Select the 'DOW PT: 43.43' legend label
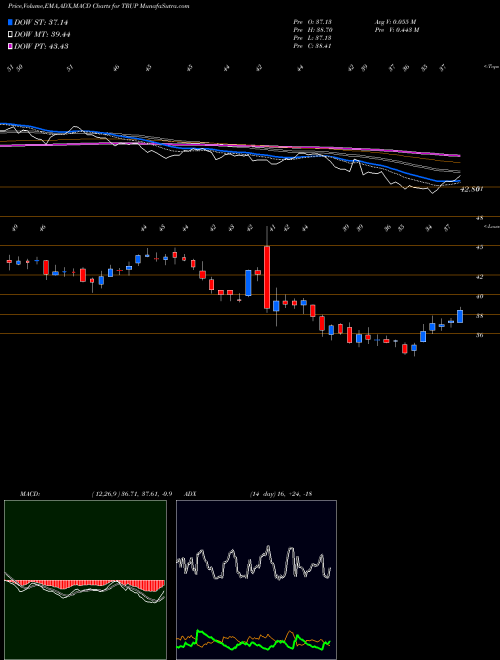The width and height of the screenshot is (500, 660). 41,47
